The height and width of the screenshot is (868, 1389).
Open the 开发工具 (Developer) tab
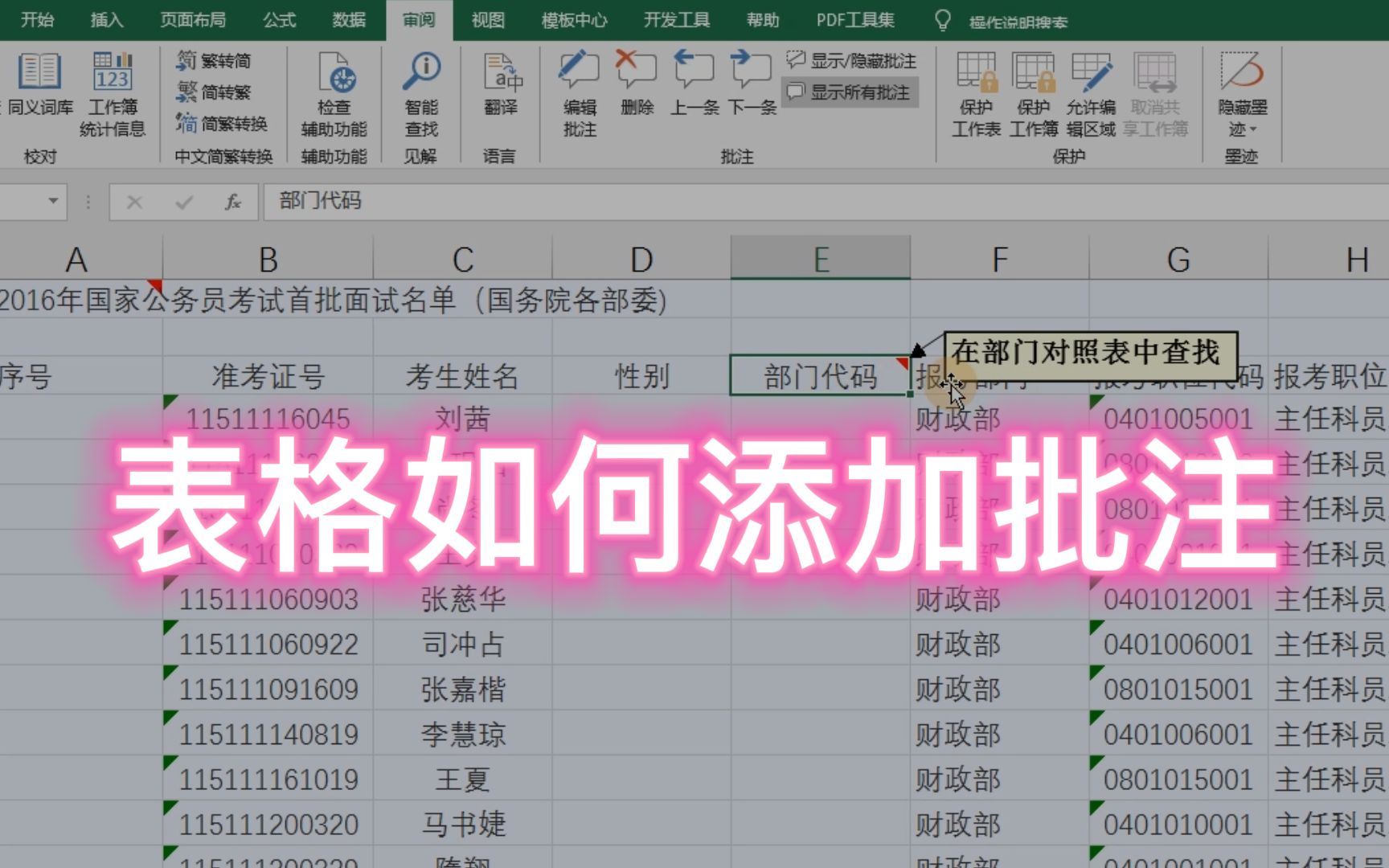pyautogui.click(x=677, y=20)
